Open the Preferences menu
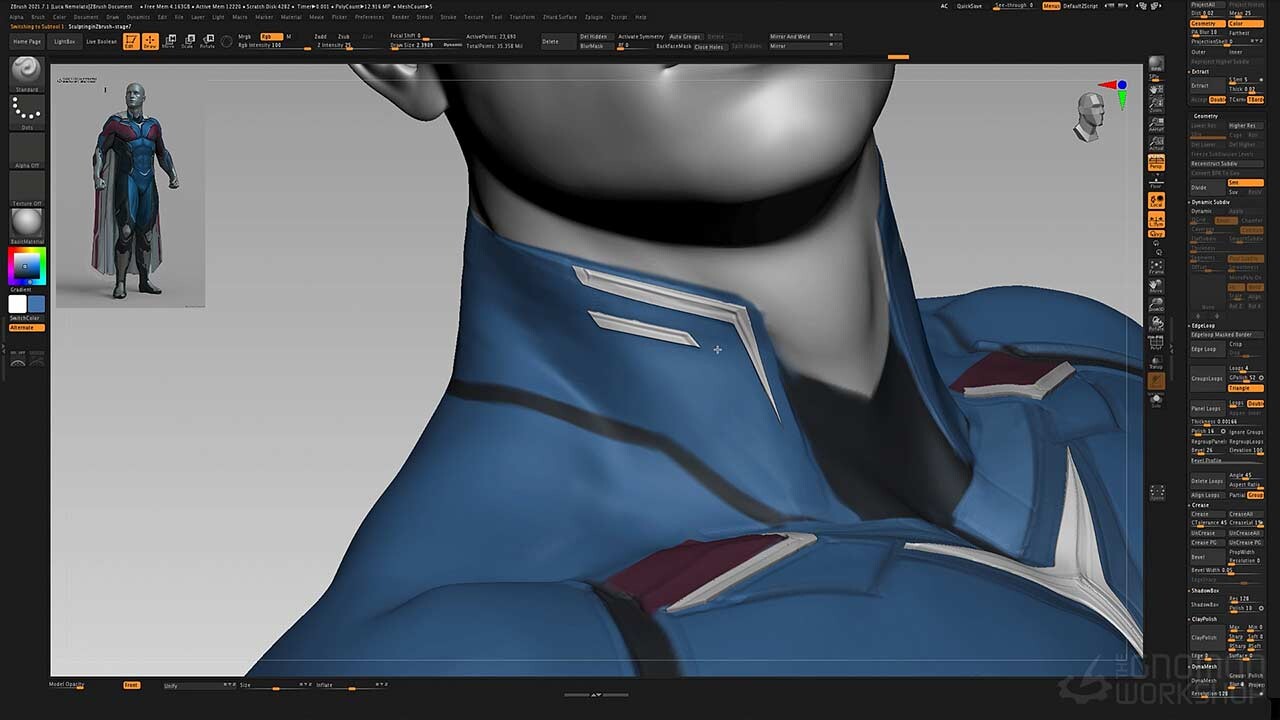Image resolution: width=1280 pixels, height=720 pixels. click(x=369, y=17)
